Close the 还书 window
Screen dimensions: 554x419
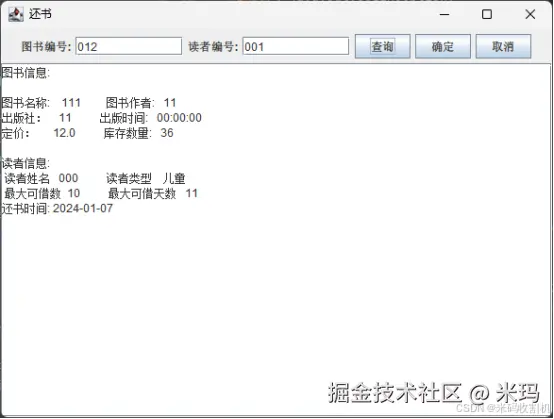530,14
